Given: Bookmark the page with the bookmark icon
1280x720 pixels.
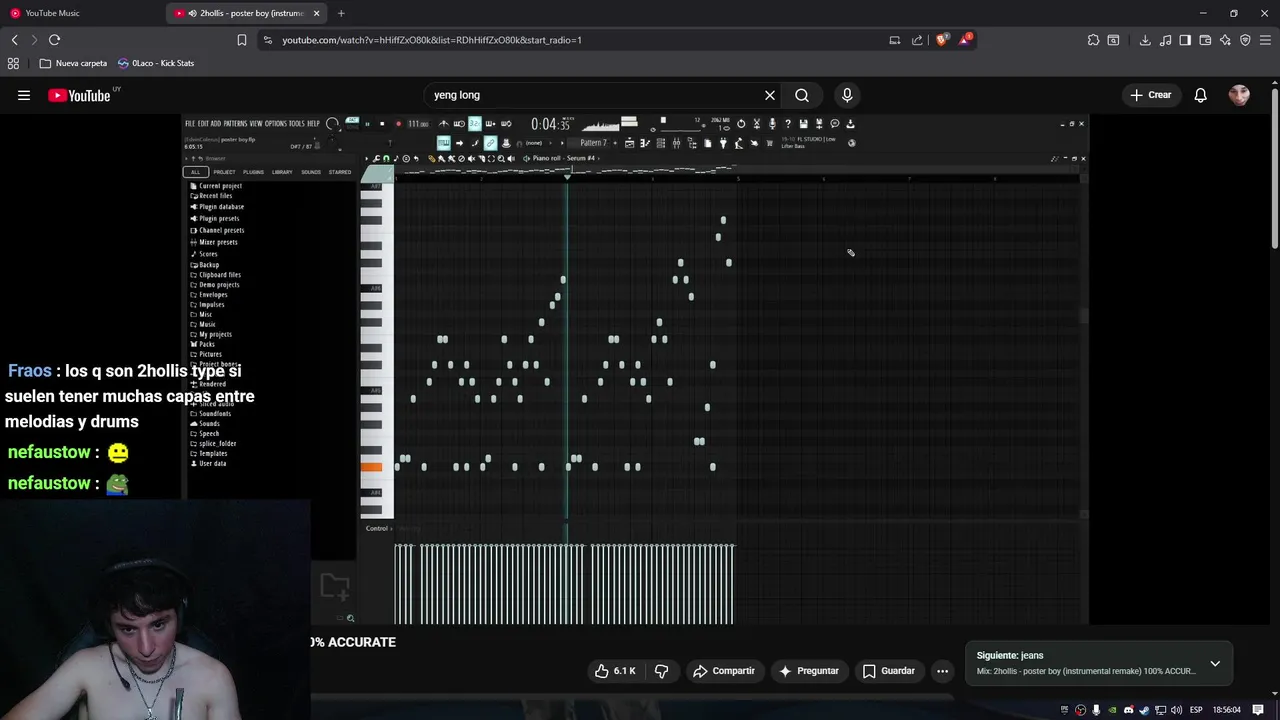Looking at the screenshot, I should pos(241,40).
